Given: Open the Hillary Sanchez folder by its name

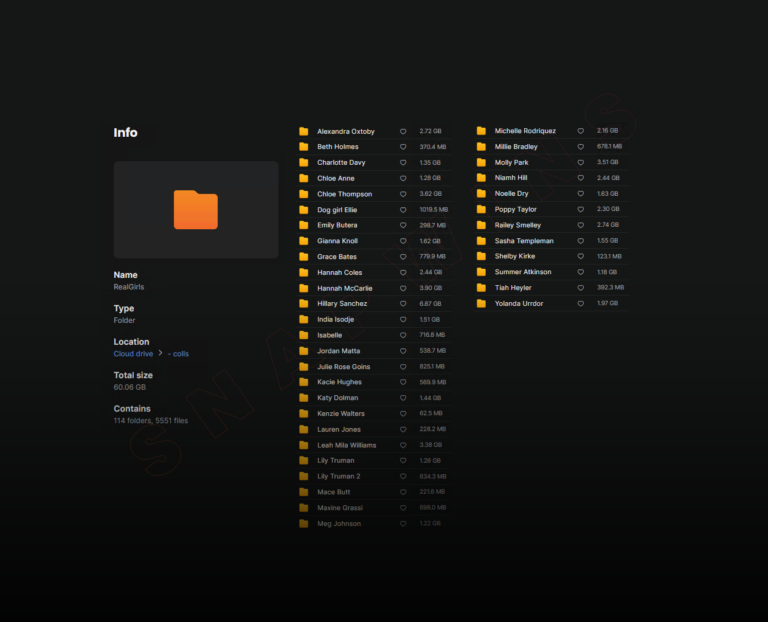Looking at the screenshot, I should [x=342, y=303].
